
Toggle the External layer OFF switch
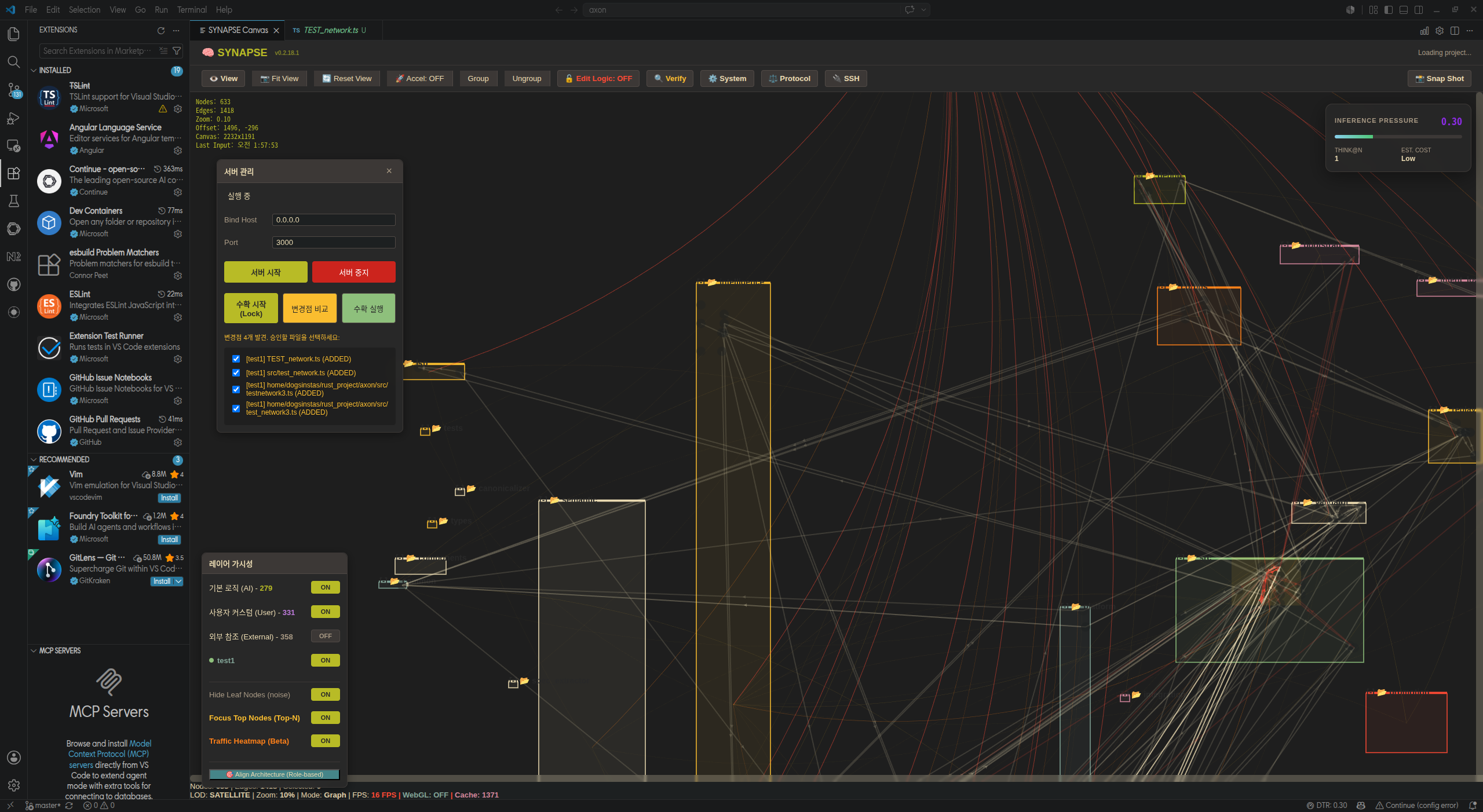[326, 636]
